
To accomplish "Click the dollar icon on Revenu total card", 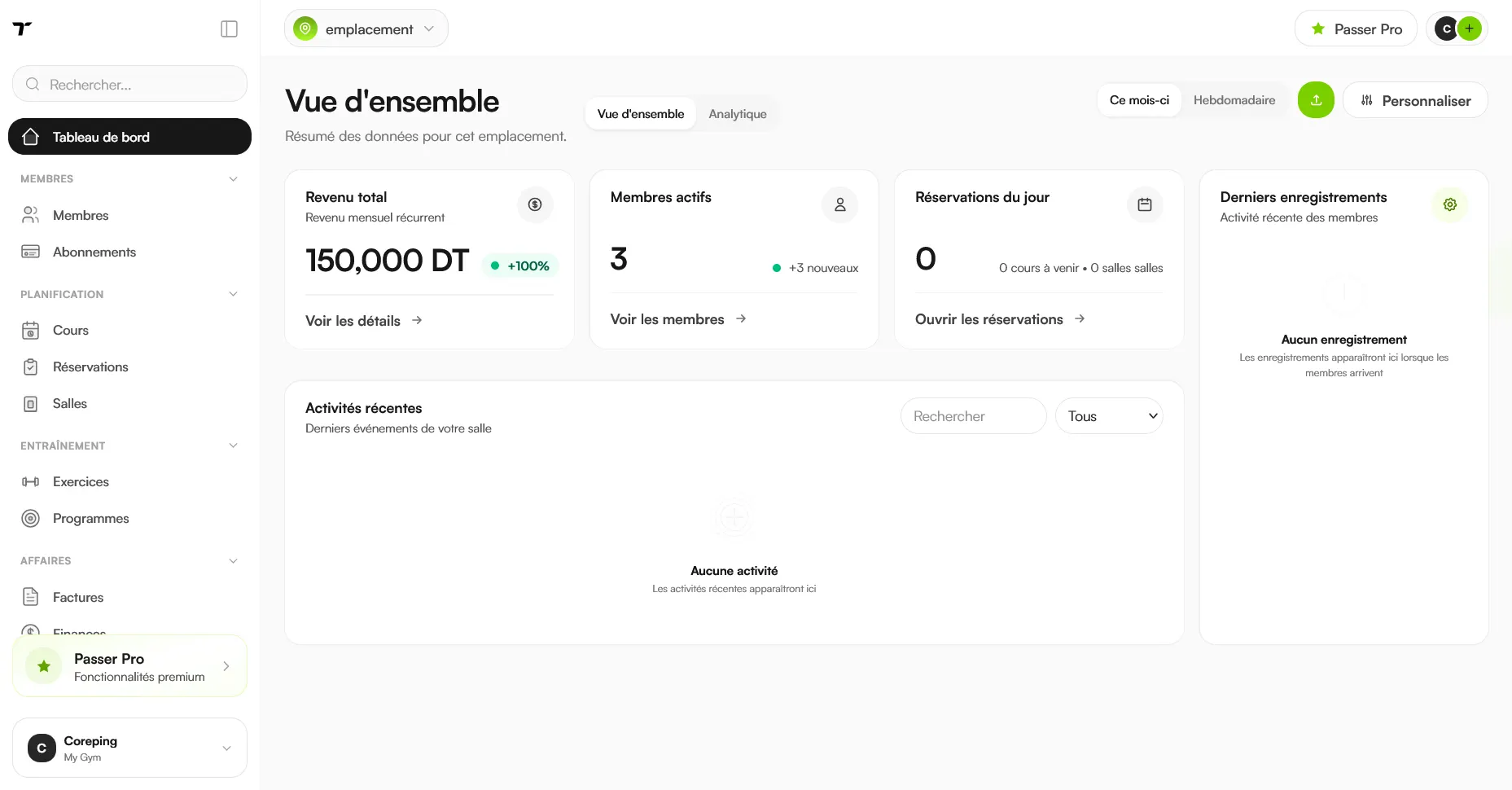I will tap(535, 204).
